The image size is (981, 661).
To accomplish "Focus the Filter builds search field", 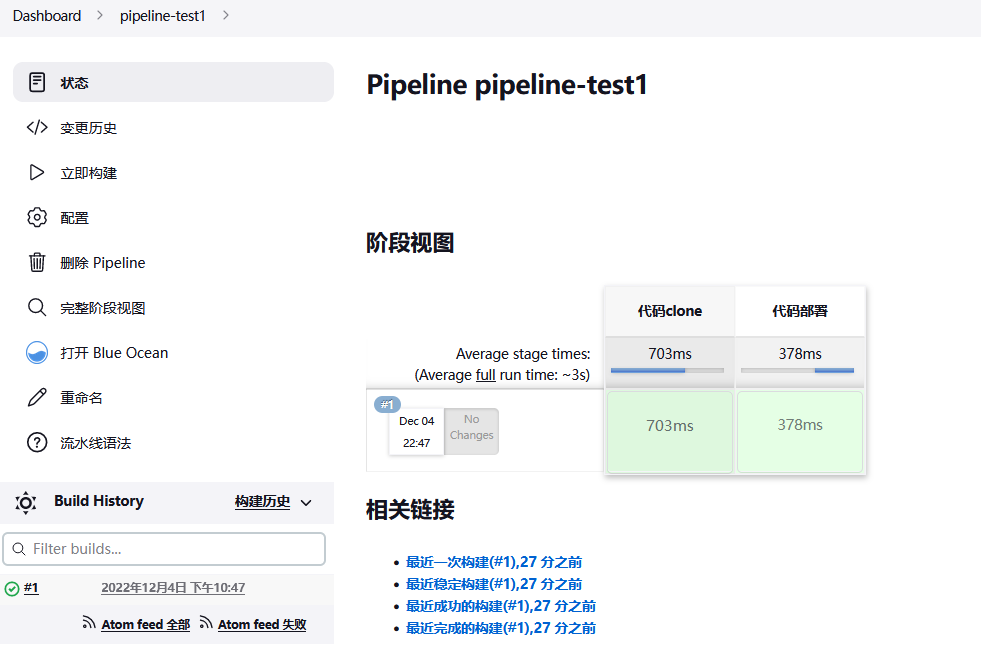I will [165, 549].
